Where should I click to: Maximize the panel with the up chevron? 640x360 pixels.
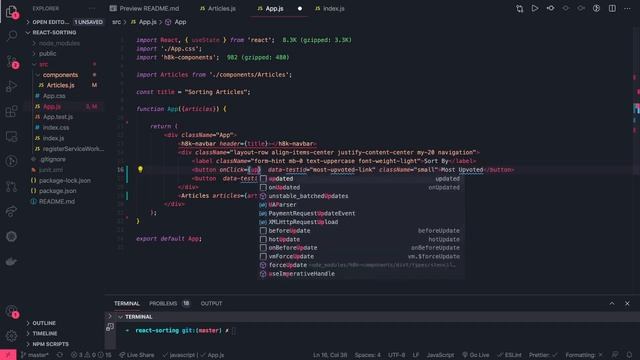tap(611, 303)
